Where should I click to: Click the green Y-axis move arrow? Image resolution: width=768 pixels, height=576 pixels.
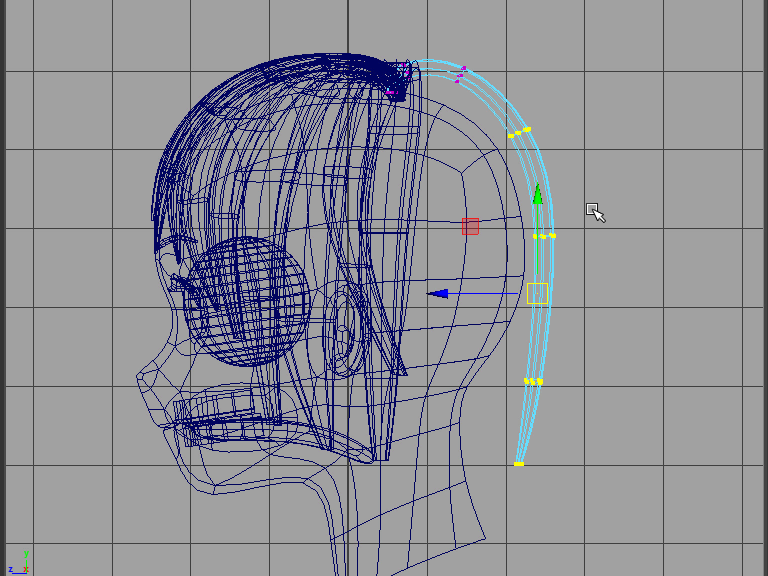(x=537, y=194)
